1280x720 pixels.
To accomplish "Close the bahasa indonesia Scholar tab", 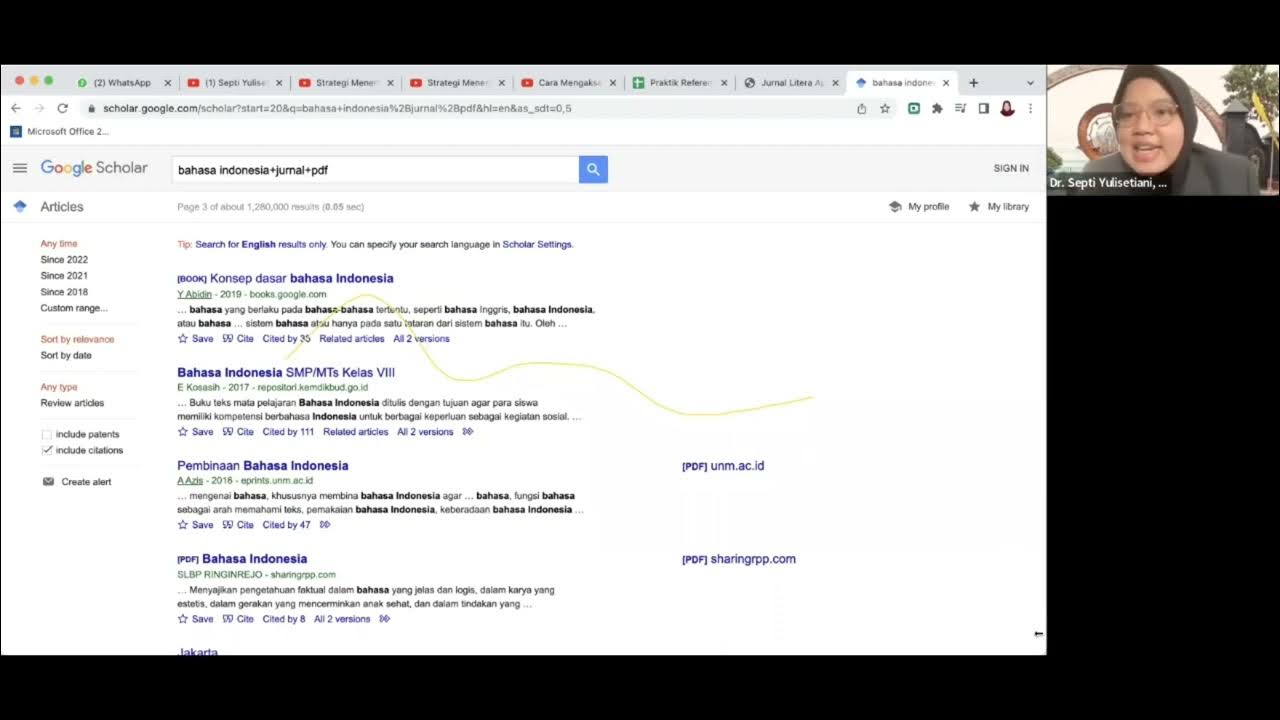I will coord(946,83).
